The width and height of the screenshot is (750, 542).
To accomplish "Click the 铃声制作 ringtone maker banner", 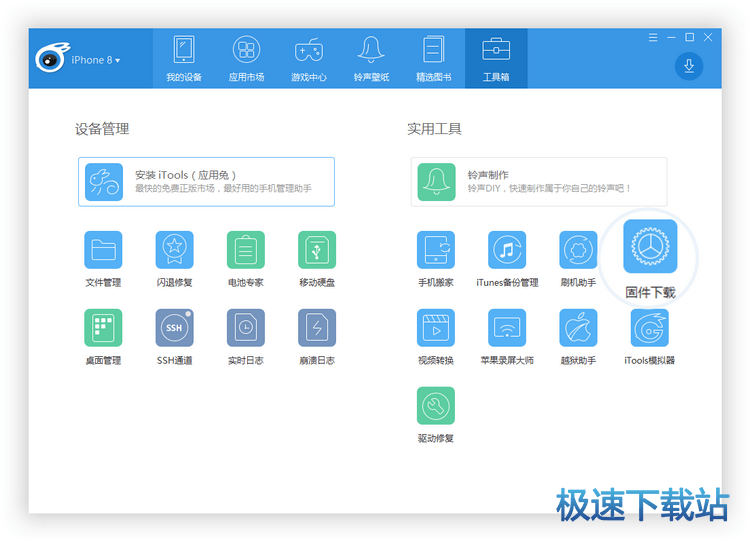I will [539, 182].
